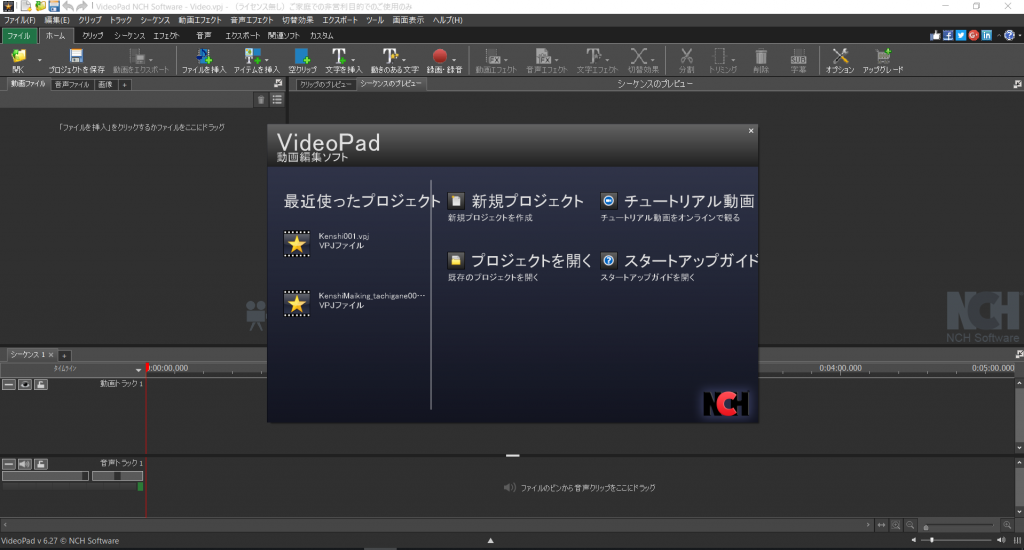Toggle the eye icon on 動画トラック 1
Image resolution: width=1024 pixels, height=550 pixels.
[24, 384]
